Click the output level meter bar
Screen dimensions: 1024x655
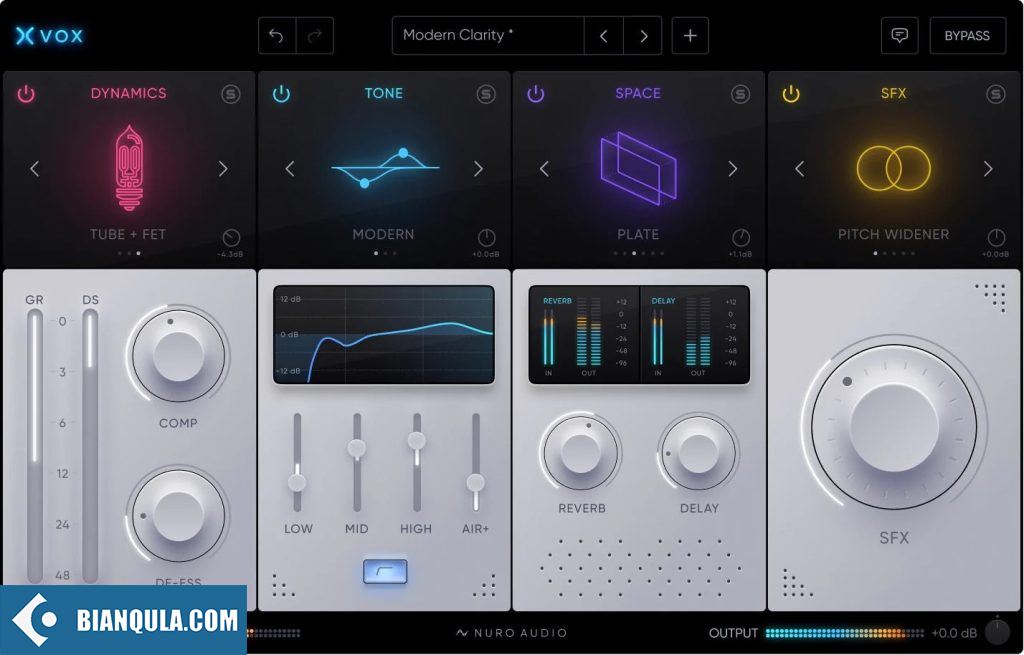[x=844, y=633]
